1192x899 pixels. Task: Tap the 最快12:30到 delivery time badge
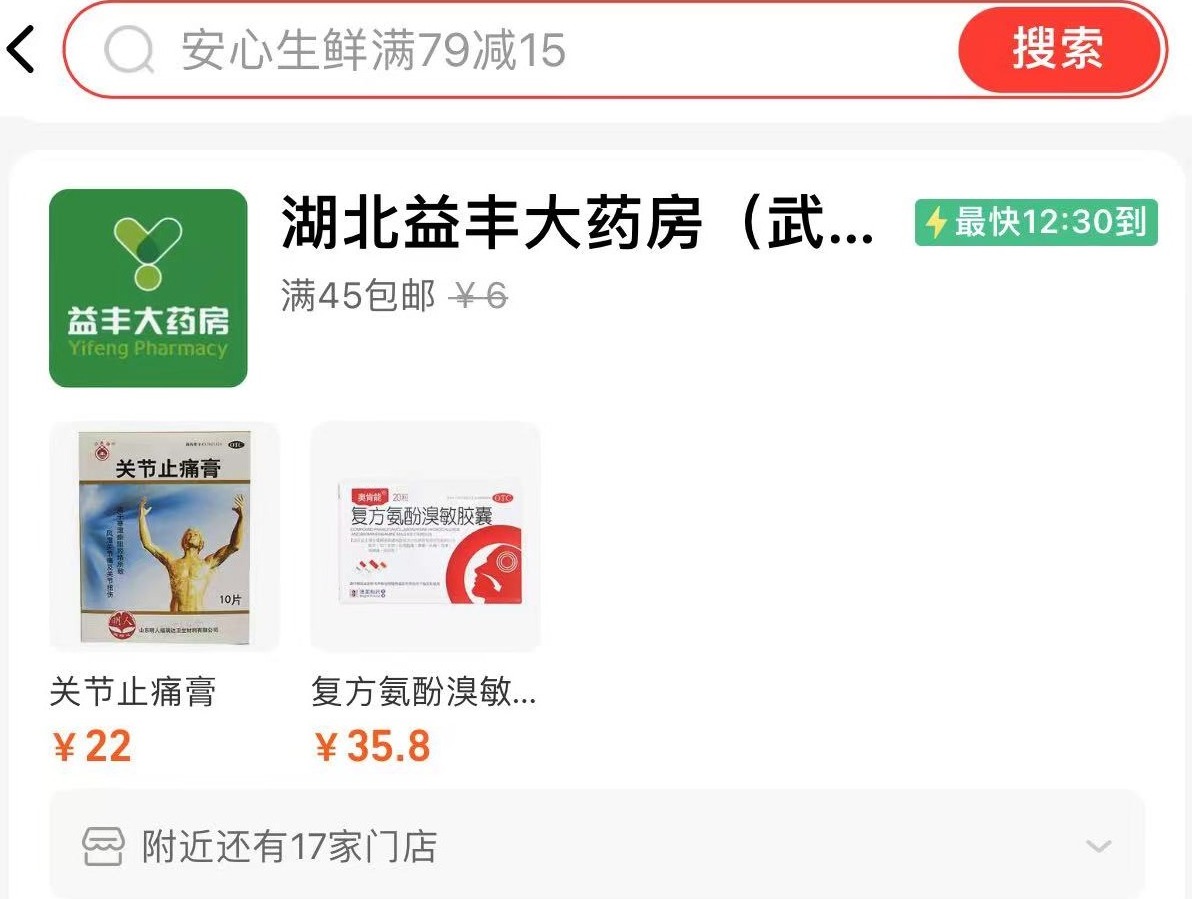pos(1035,223)
